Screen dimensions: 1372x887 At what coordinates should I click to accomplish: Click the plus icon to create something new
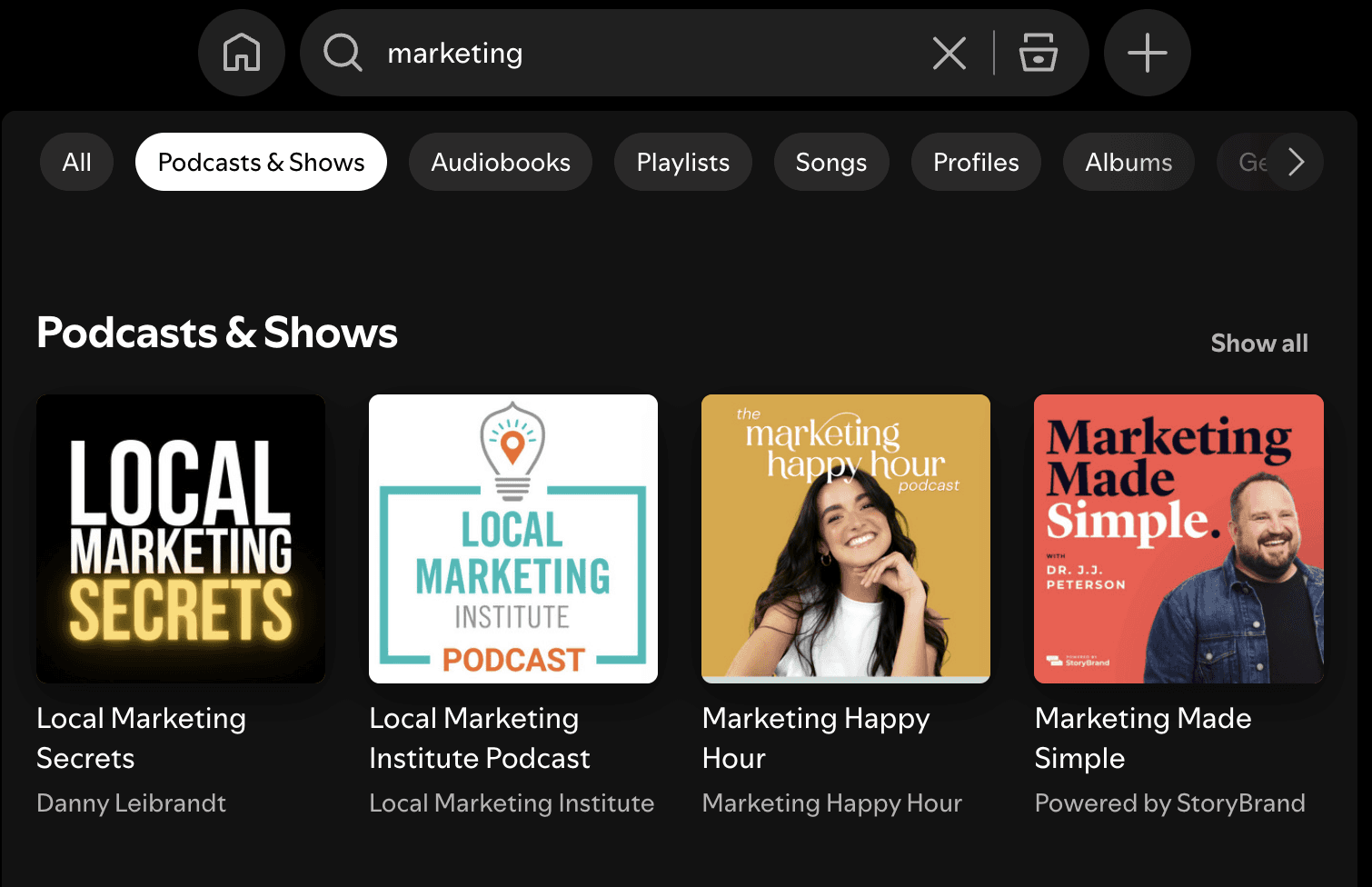[x=1146, y=53]
